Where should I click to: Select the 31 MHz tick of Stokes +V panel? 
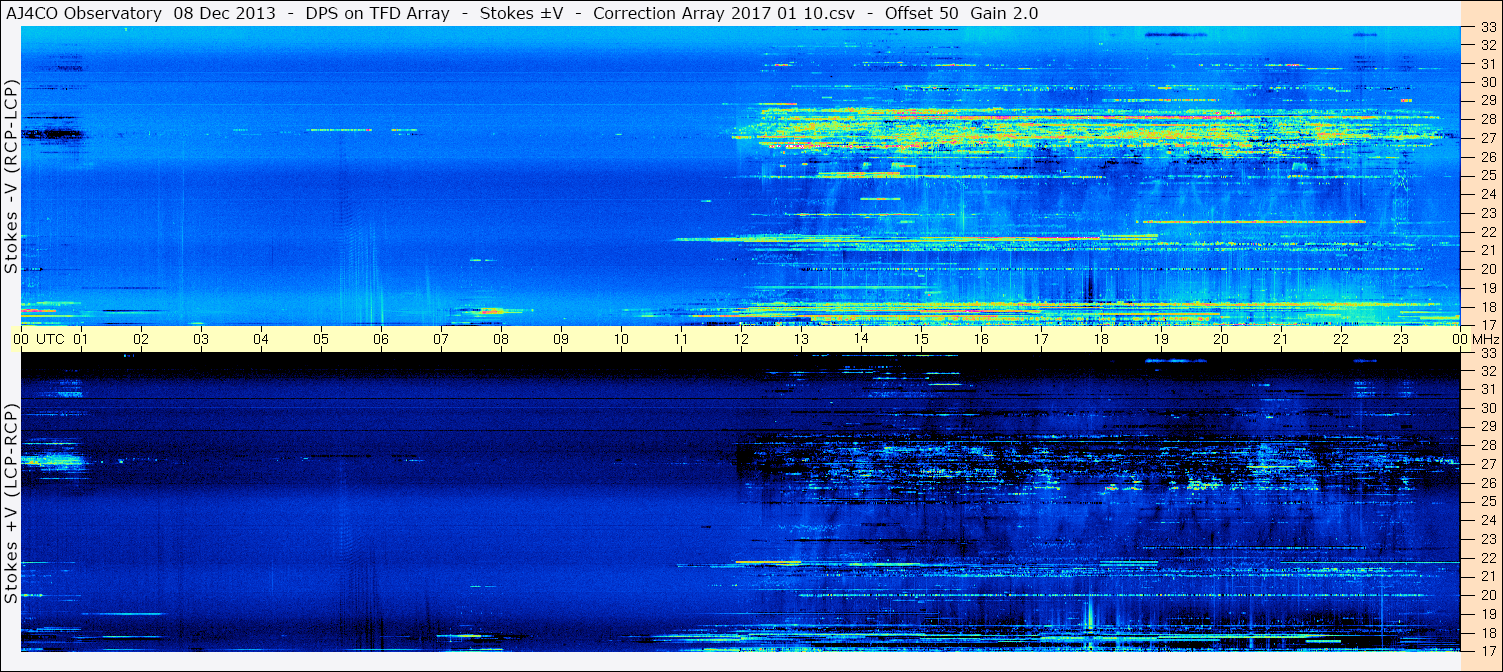click(1487, 389)
